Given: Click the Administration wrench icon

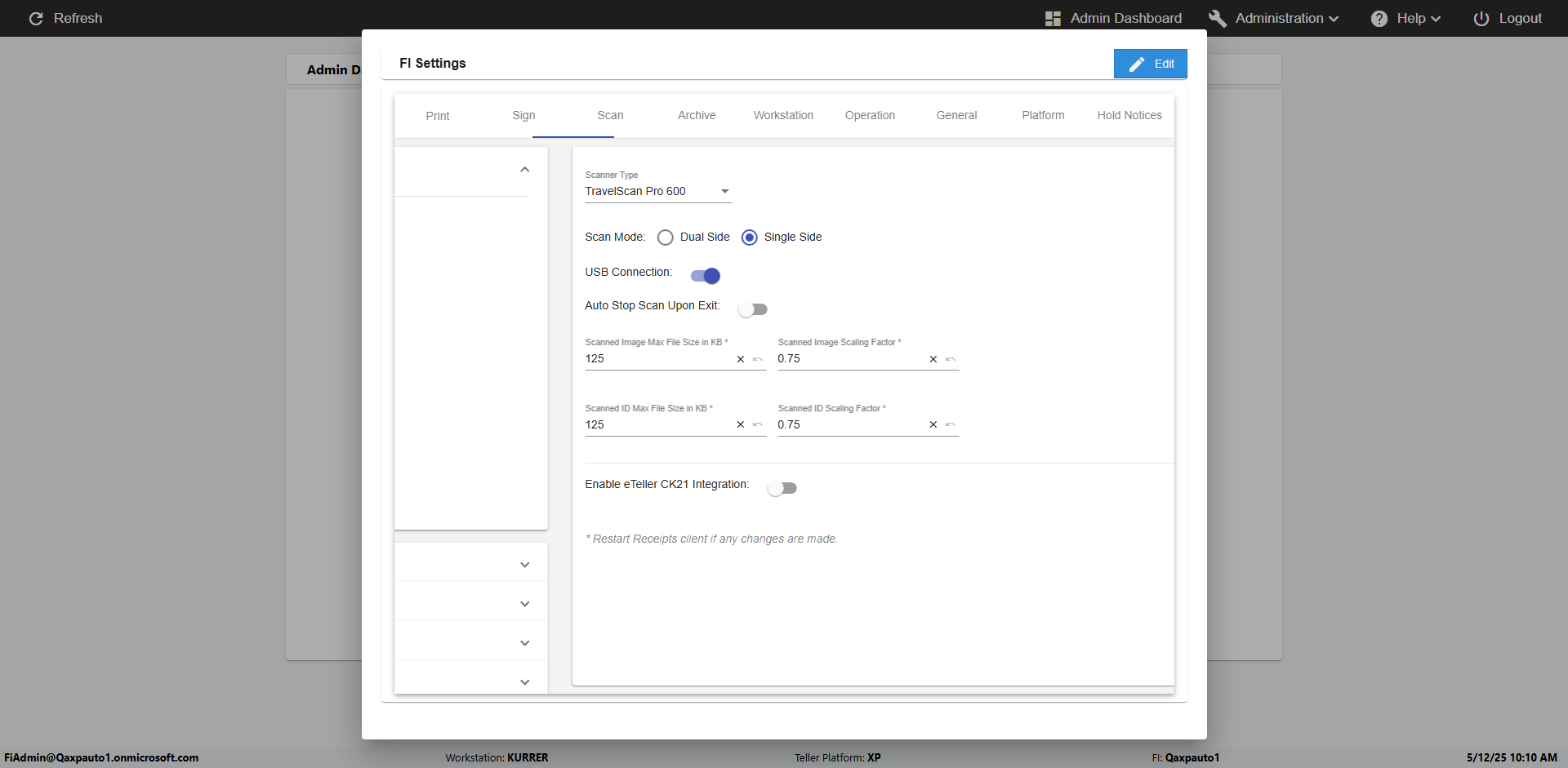Looking at the screenshot, I should pyautogui.click(x=1217, y=18).
